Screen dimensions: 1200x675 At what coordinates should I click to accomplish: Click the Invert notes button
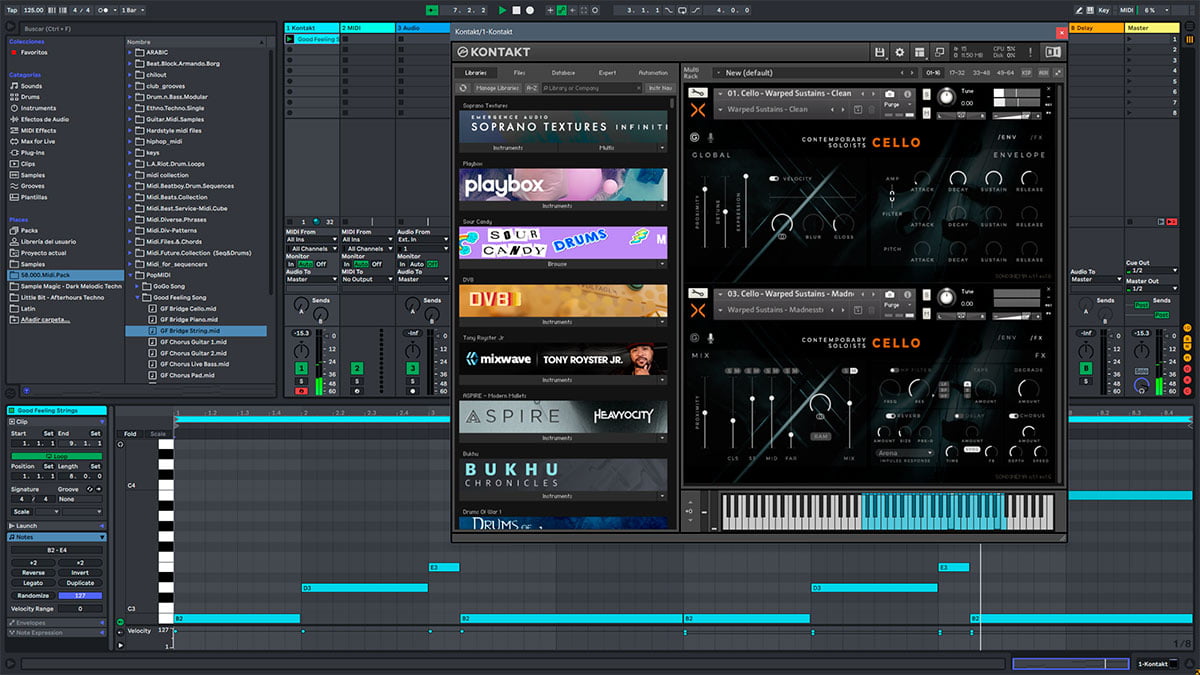pyautogui.click(x=80, y=572)
